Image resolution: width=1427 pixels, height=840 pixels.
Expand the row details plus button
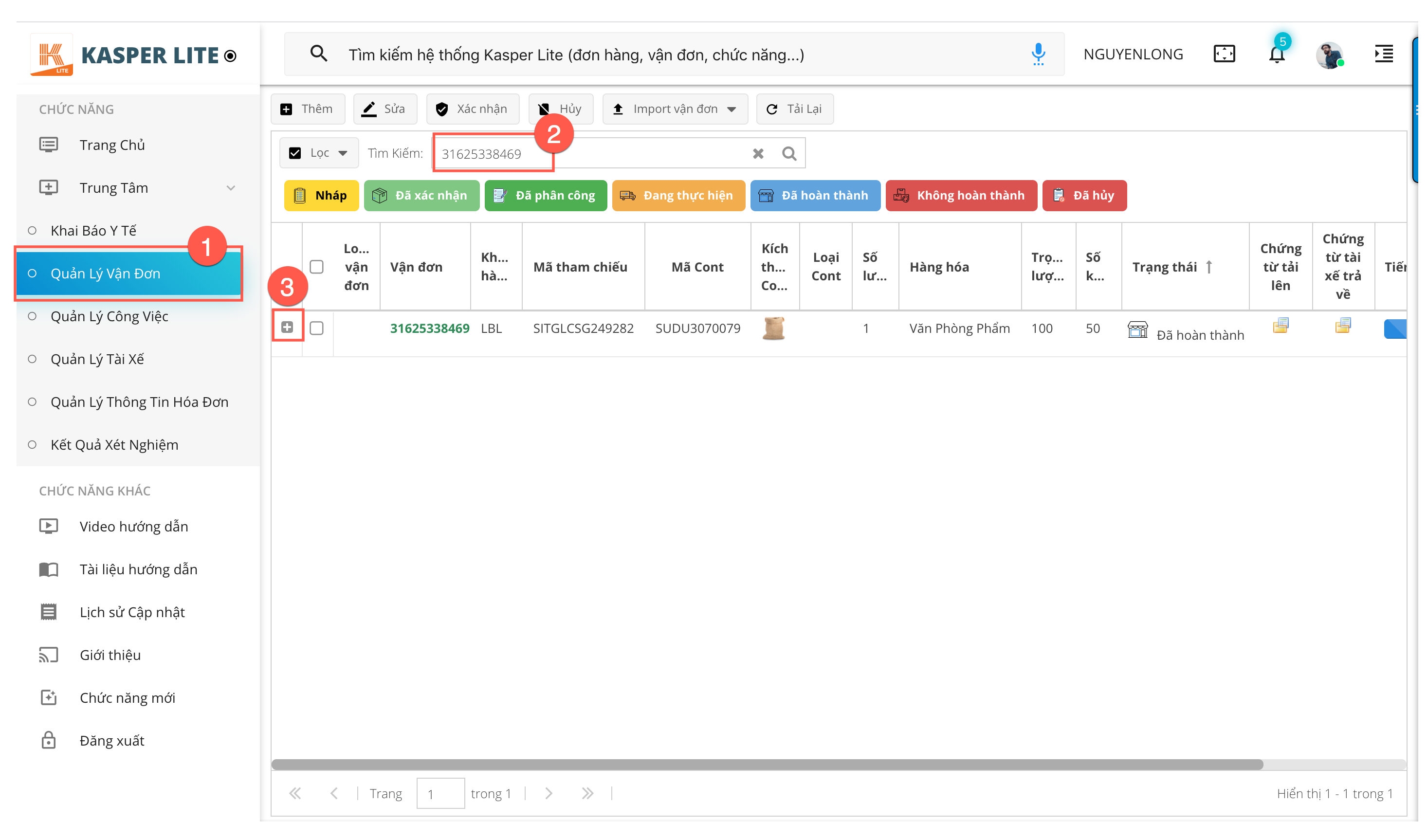[x=287, y=328]
